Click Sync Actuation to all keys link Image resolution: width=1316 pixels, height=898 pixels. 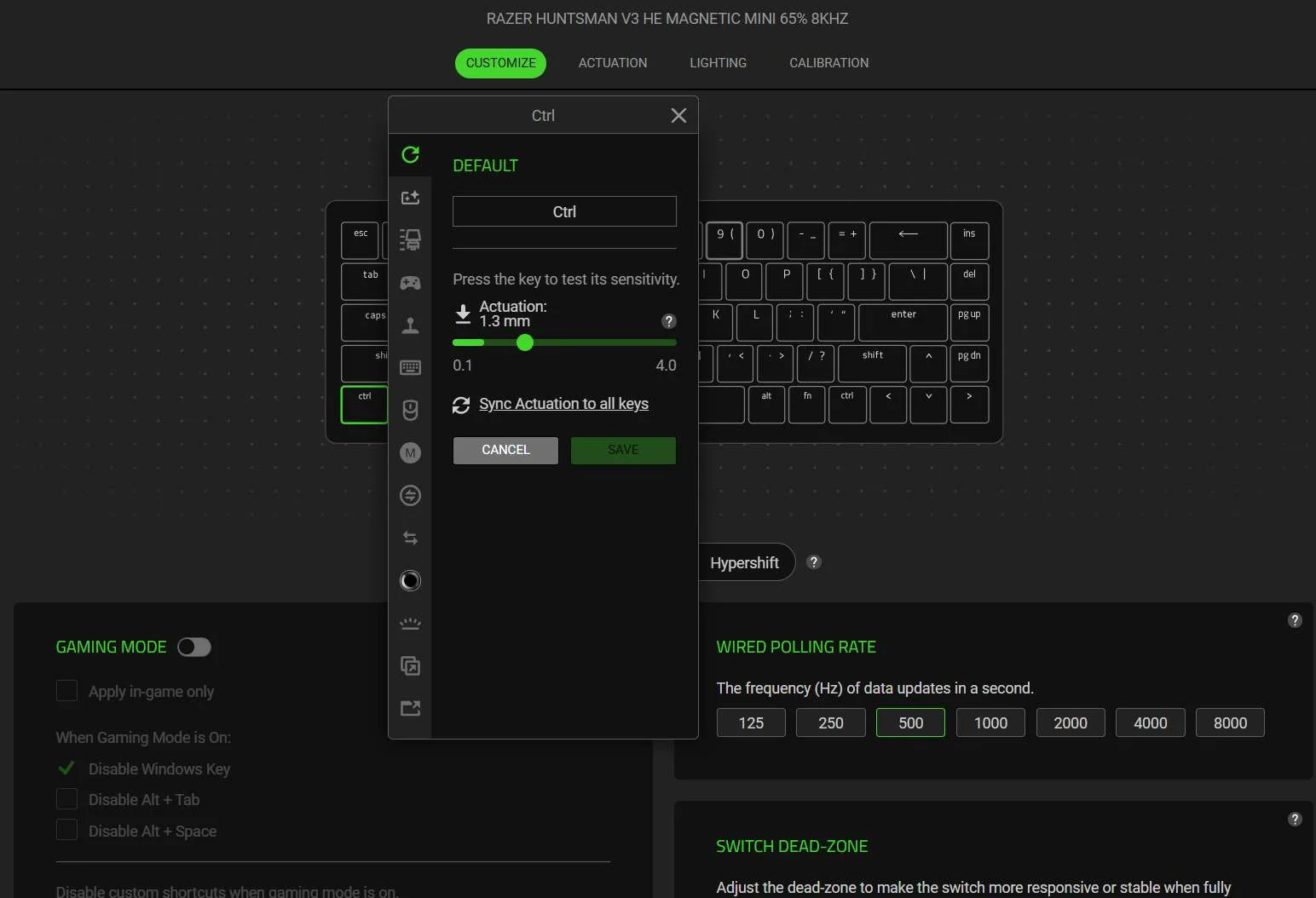[563, 404]
